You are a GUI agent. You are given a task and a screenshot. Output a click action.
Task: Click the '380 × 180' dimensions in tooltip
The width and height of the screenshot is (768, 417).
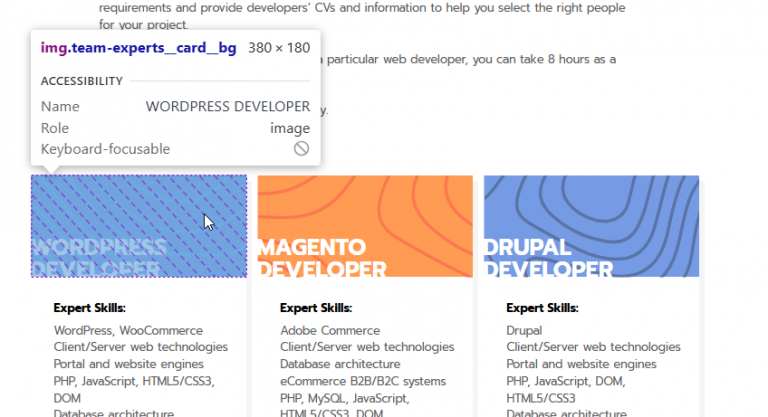[x=279, y=48]
